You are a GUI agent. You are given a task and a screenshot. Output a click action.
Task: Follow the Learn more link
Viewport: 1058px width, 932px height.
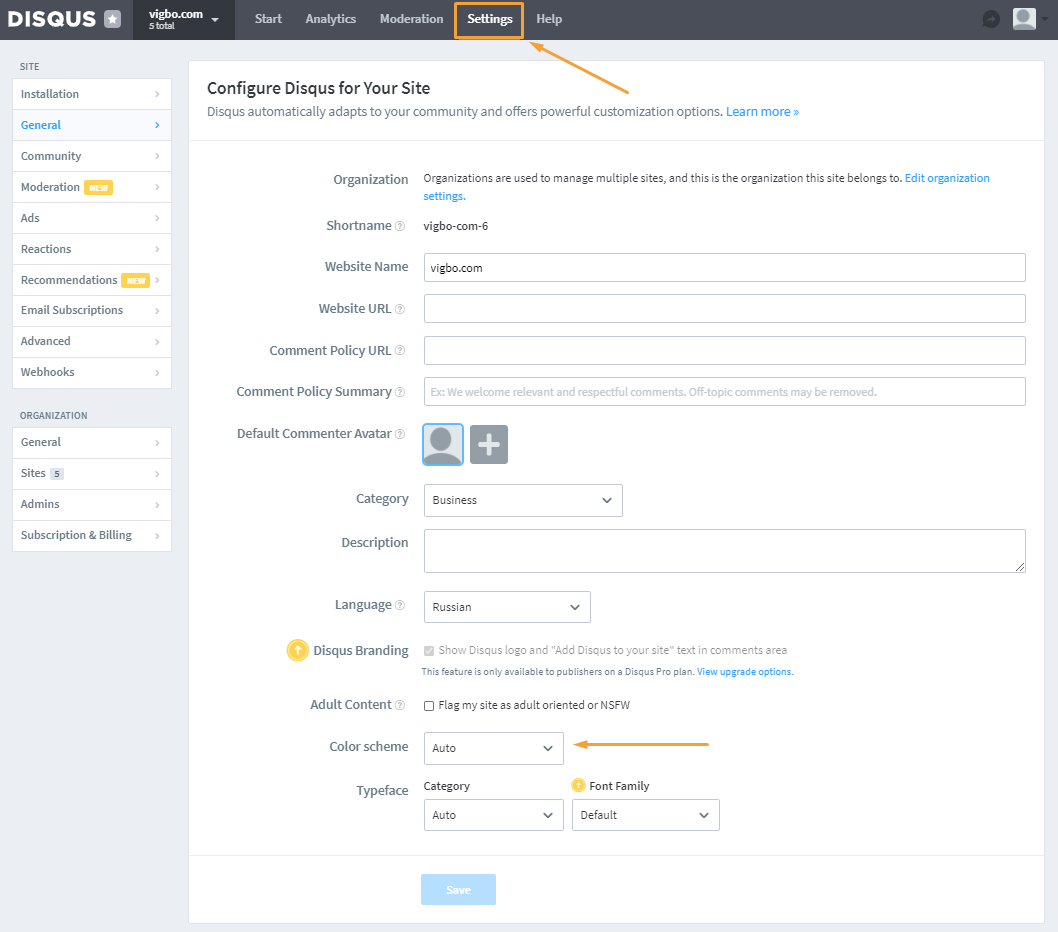tap(762, 112)
